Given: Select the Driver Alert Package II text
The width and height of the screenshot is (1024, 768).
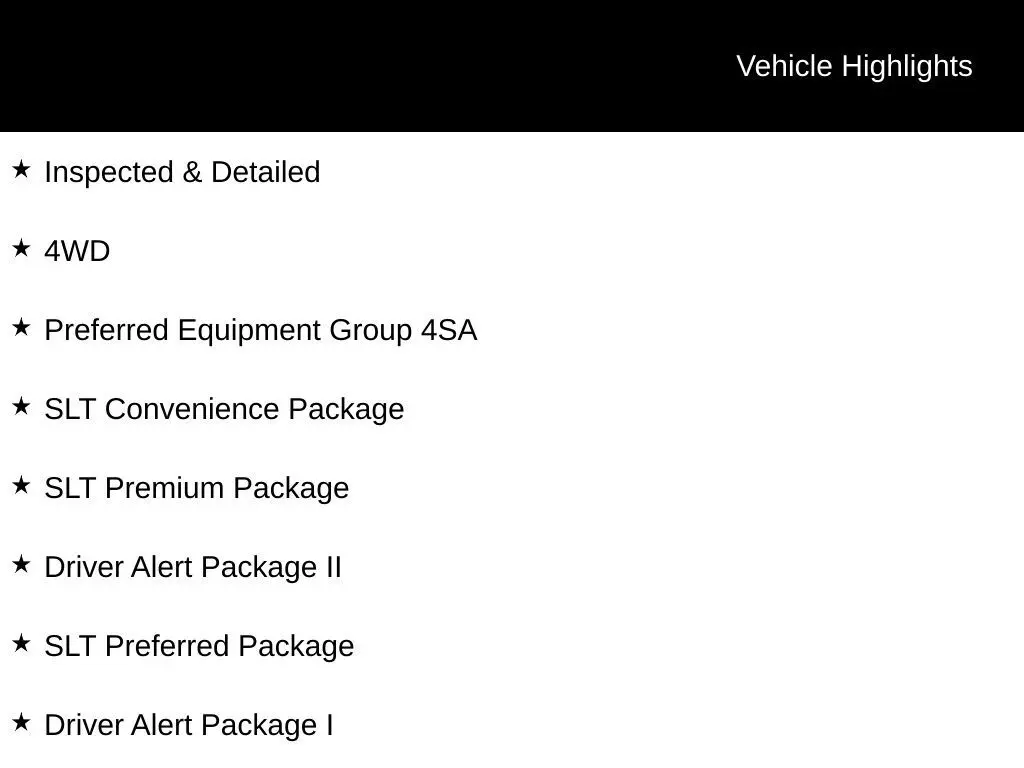Looking at the screenshot, I should [x=193, y=568].
